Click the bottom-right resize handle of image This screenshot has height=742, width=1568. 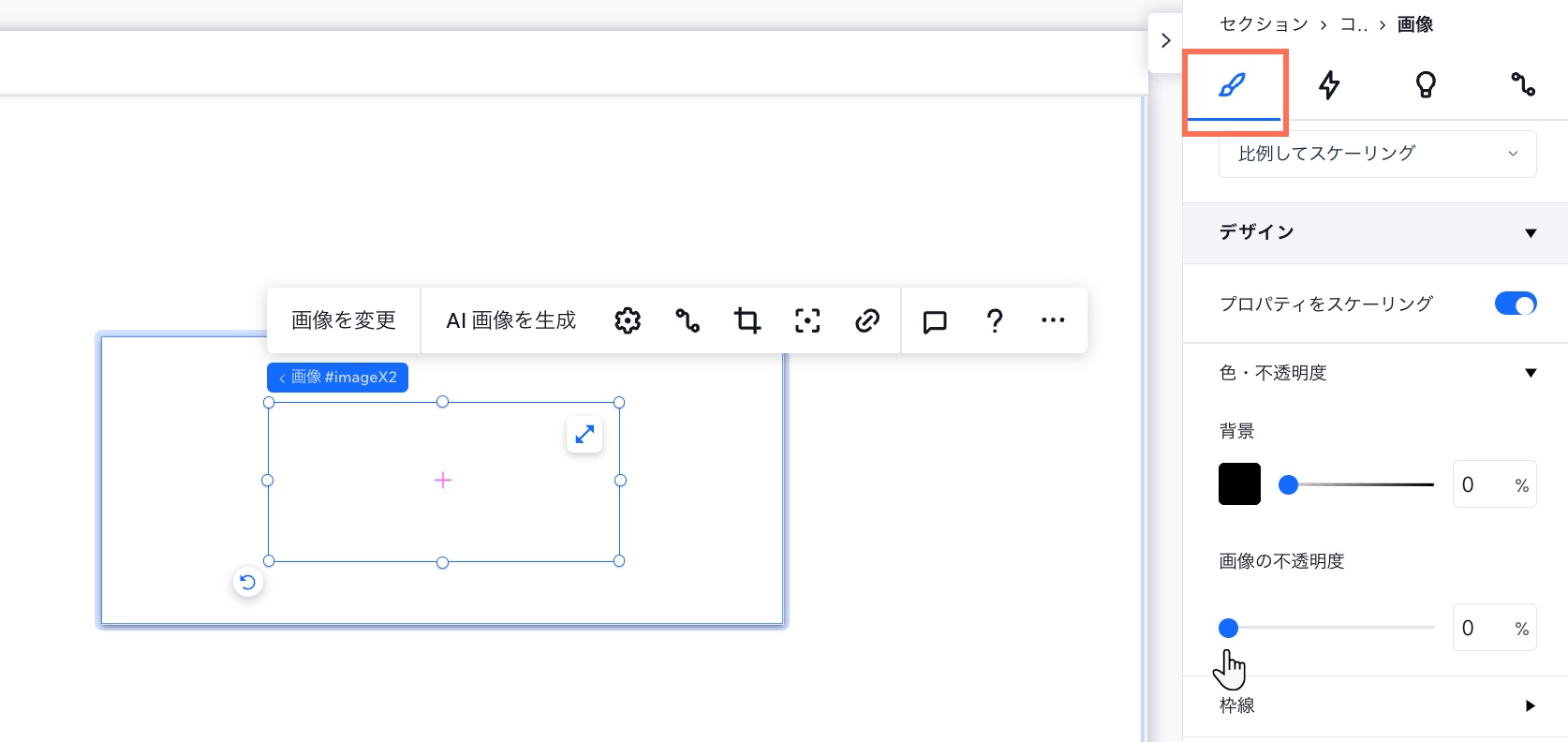pos(619,561)
